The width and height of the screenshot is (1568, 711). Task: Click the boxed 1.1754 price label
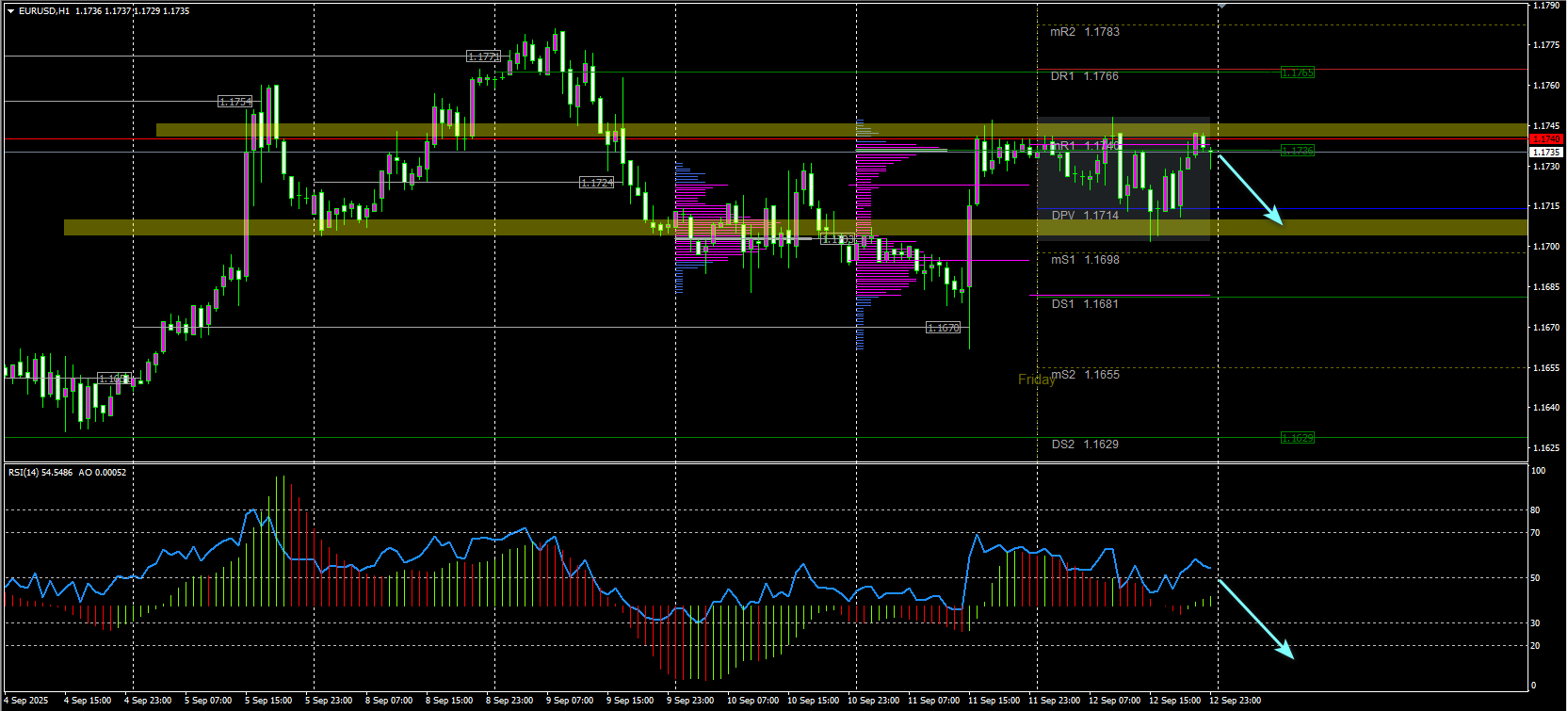(x=234, y=102)
